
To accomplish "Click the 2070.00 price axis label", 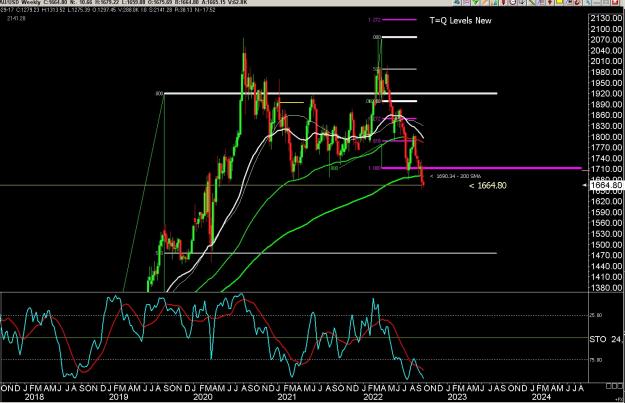I will tap(606, 40).
